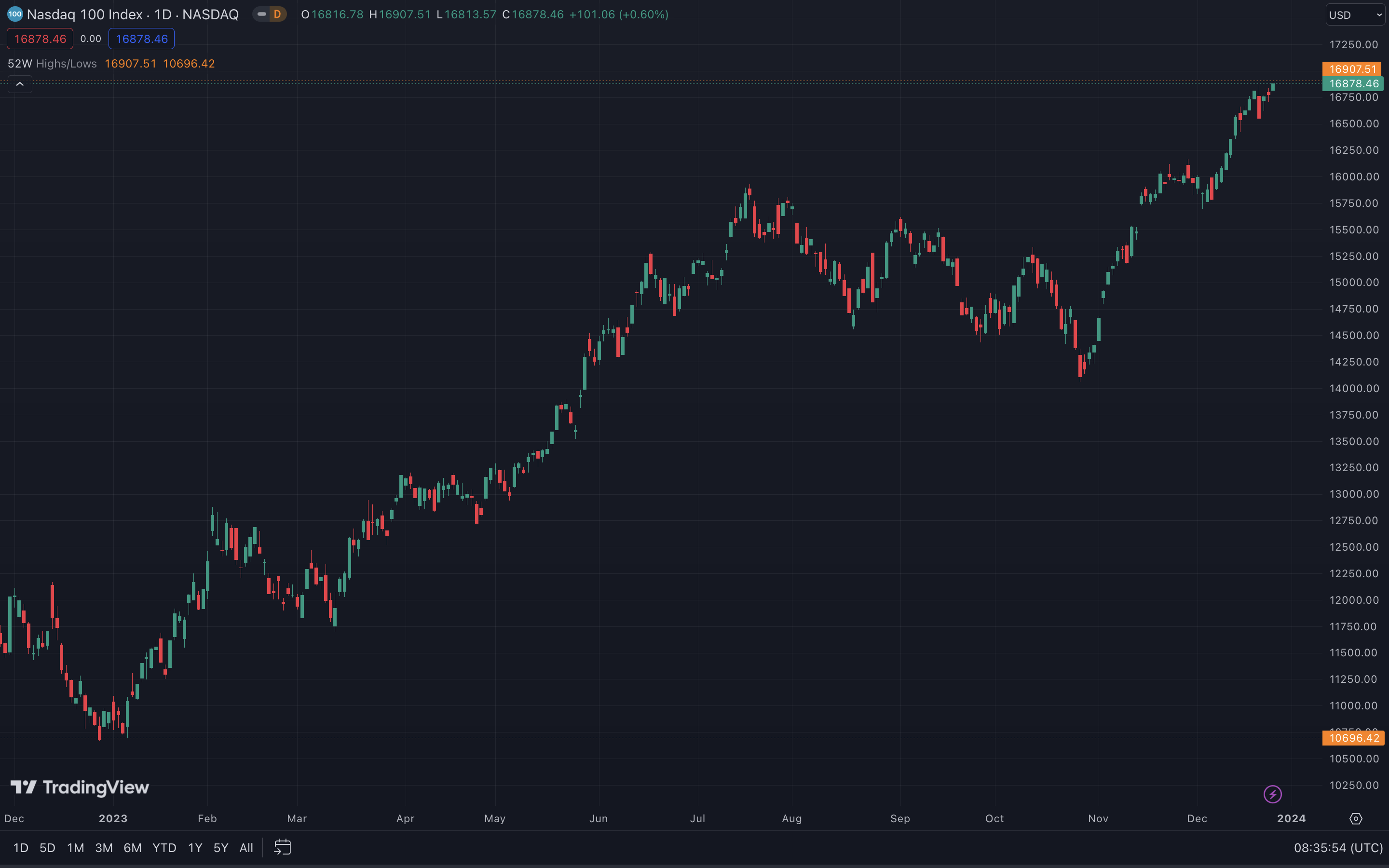Click the 08:35:54 (UTC) timezone button
This screenshot has height=868, width=1389.
click(1338, 848)
